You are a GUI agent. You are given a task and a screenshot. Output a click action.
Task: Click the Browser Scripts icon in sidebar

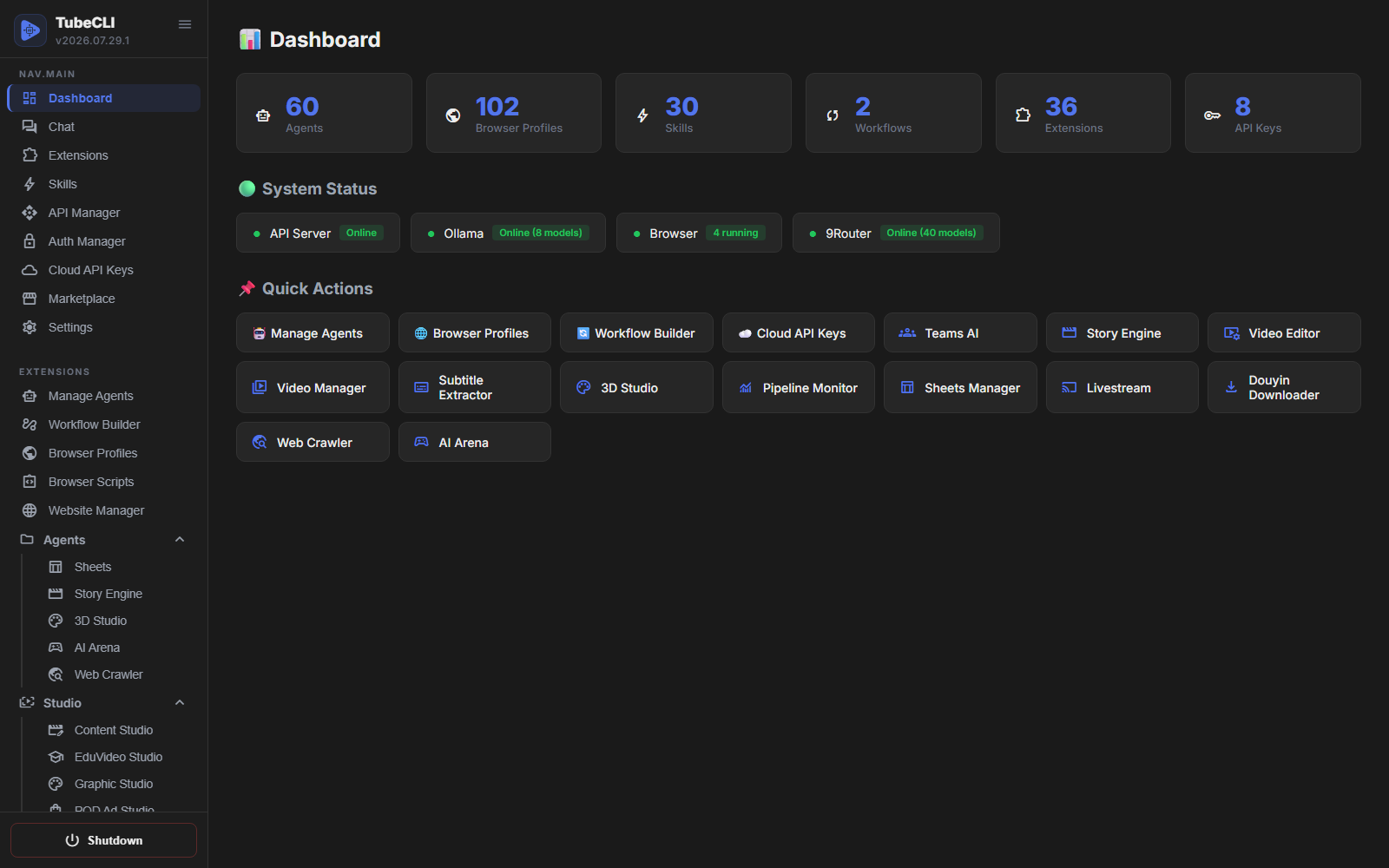30,482
